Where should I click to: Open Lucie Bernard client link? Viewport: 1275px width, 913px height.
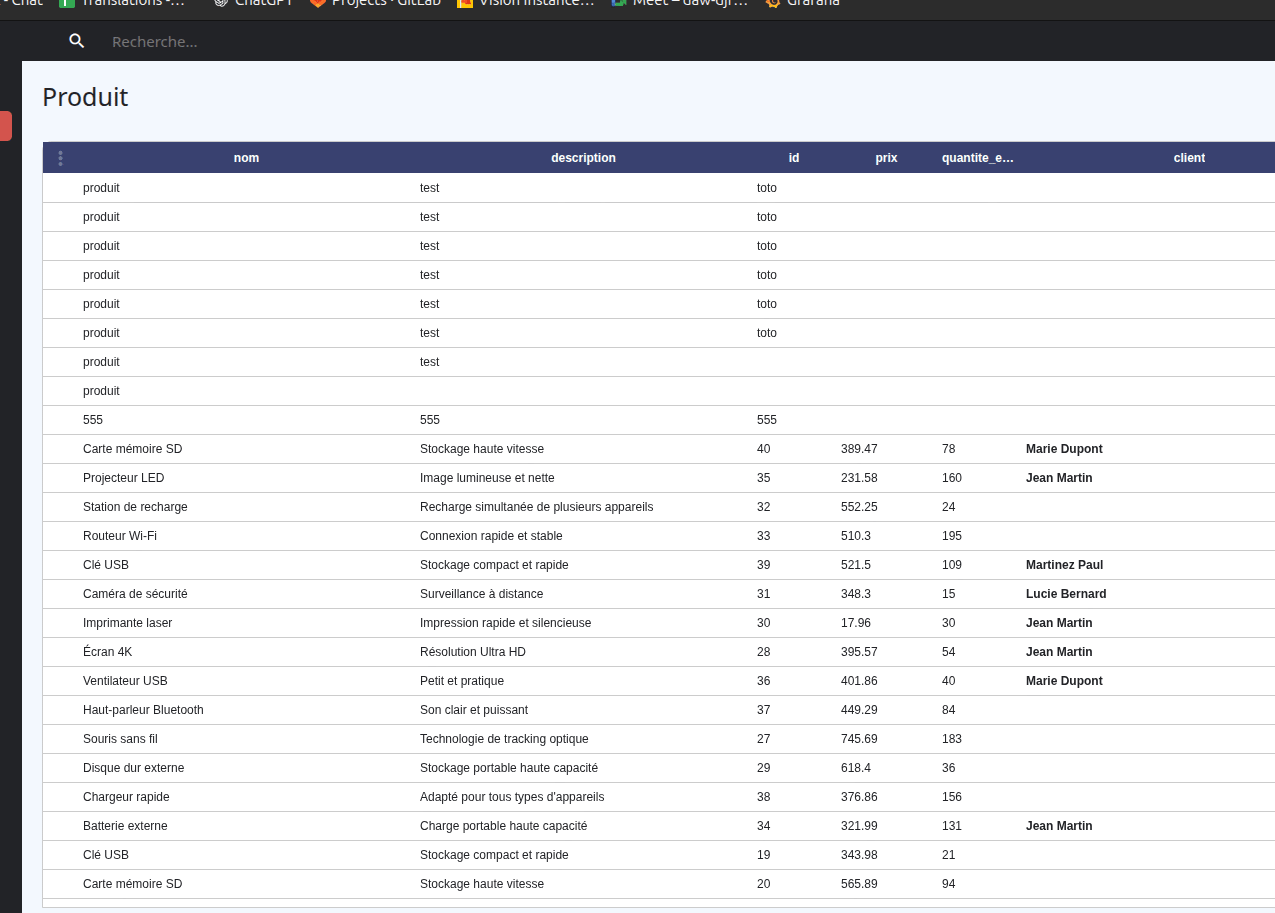(1066, 594)
